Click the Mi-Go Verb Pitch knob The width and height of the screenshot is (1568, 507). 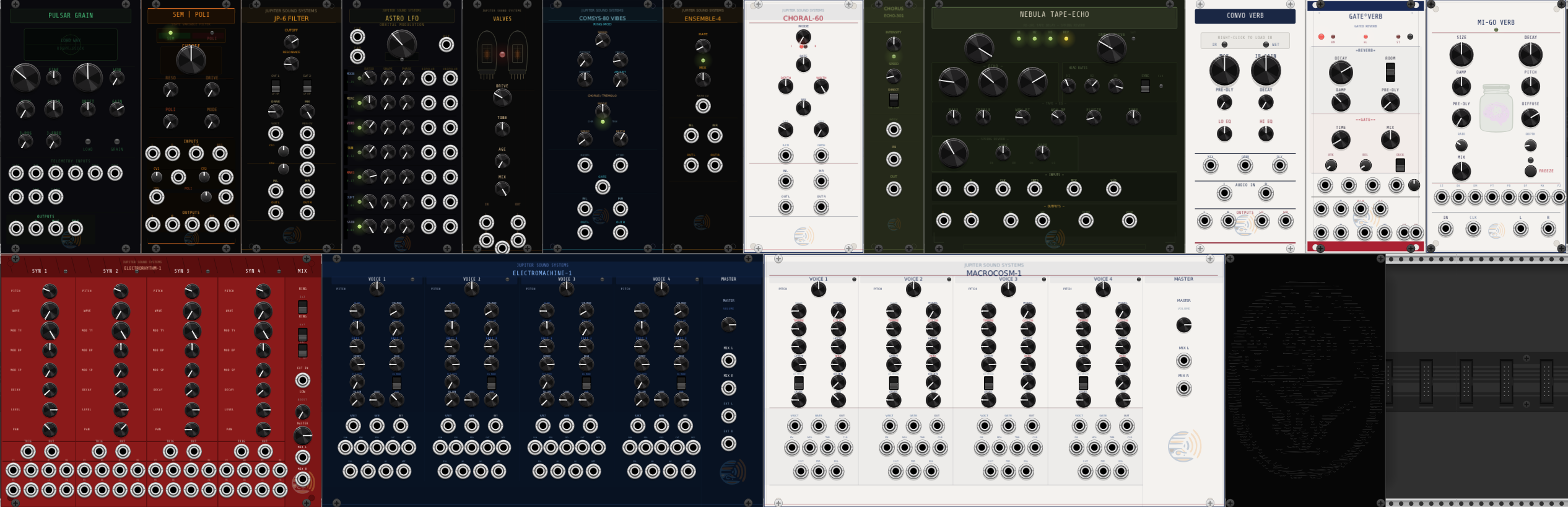1530,86
